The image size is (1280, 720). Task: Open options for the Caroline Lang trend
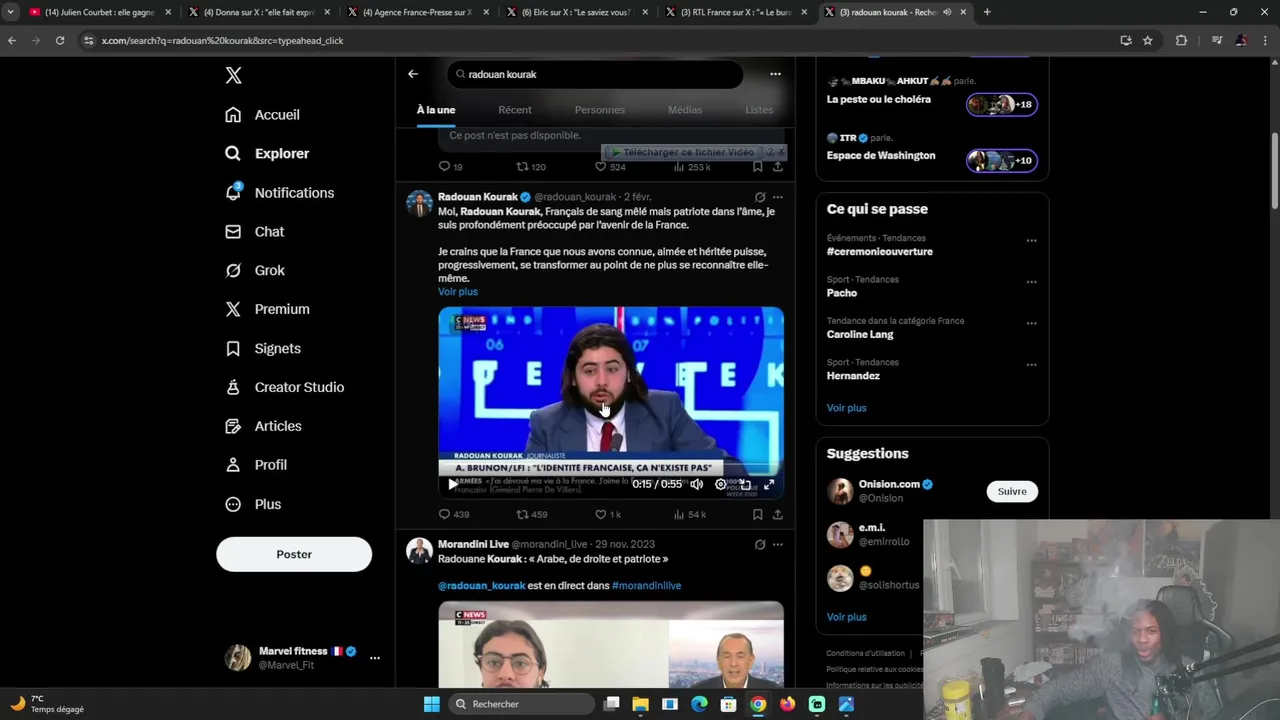pos(1031,324)
